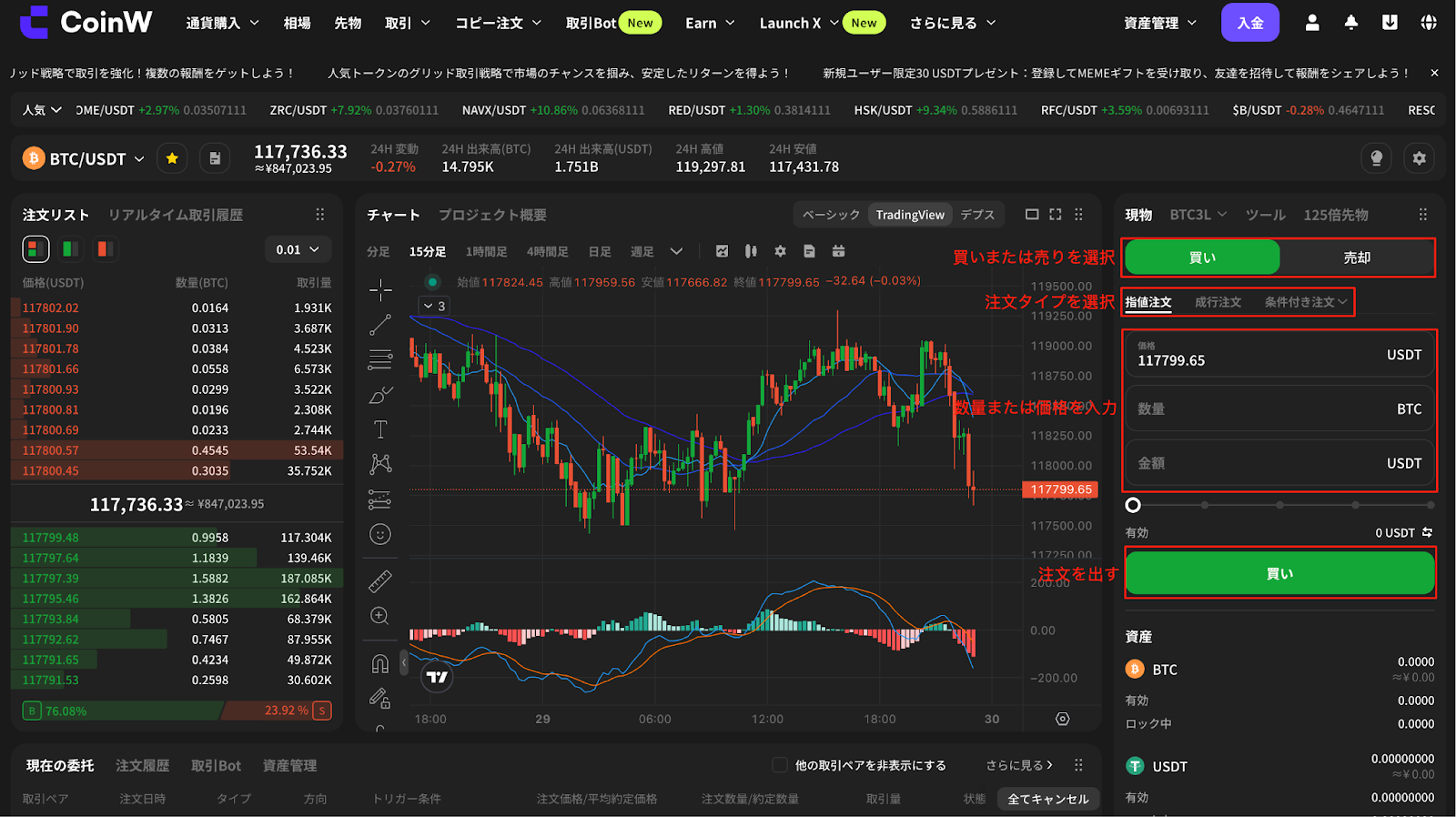Click the 数量 BTC quantity input field
The width and height of the screenshot is (1456, 817).
(1279, 409)
